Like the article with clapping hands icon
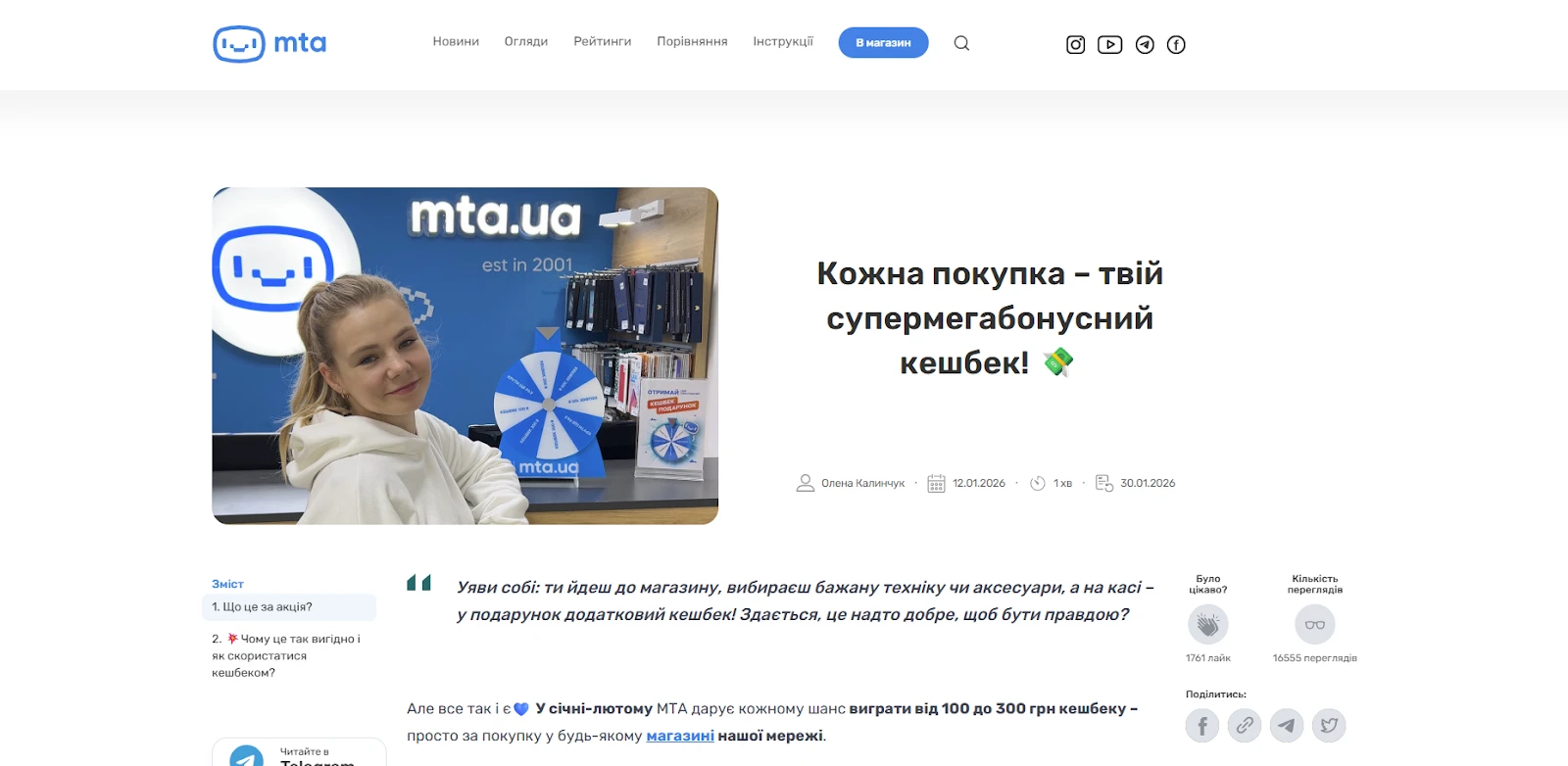1568x766 pixels. [x=1207, y=624]
